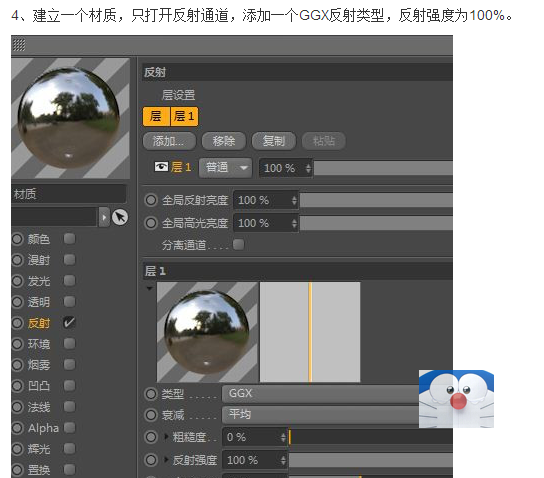The height and width of the screenshot is (478, 544).
Task: Click the 移除 button
Action: [x=224, y=141]
